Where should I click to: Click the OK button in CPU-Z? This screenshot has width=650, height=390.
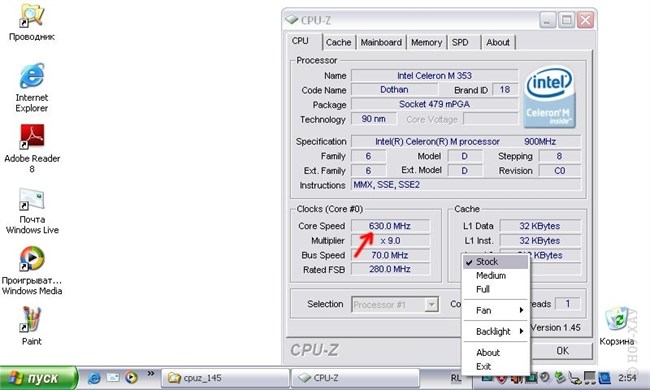(562, 351)
